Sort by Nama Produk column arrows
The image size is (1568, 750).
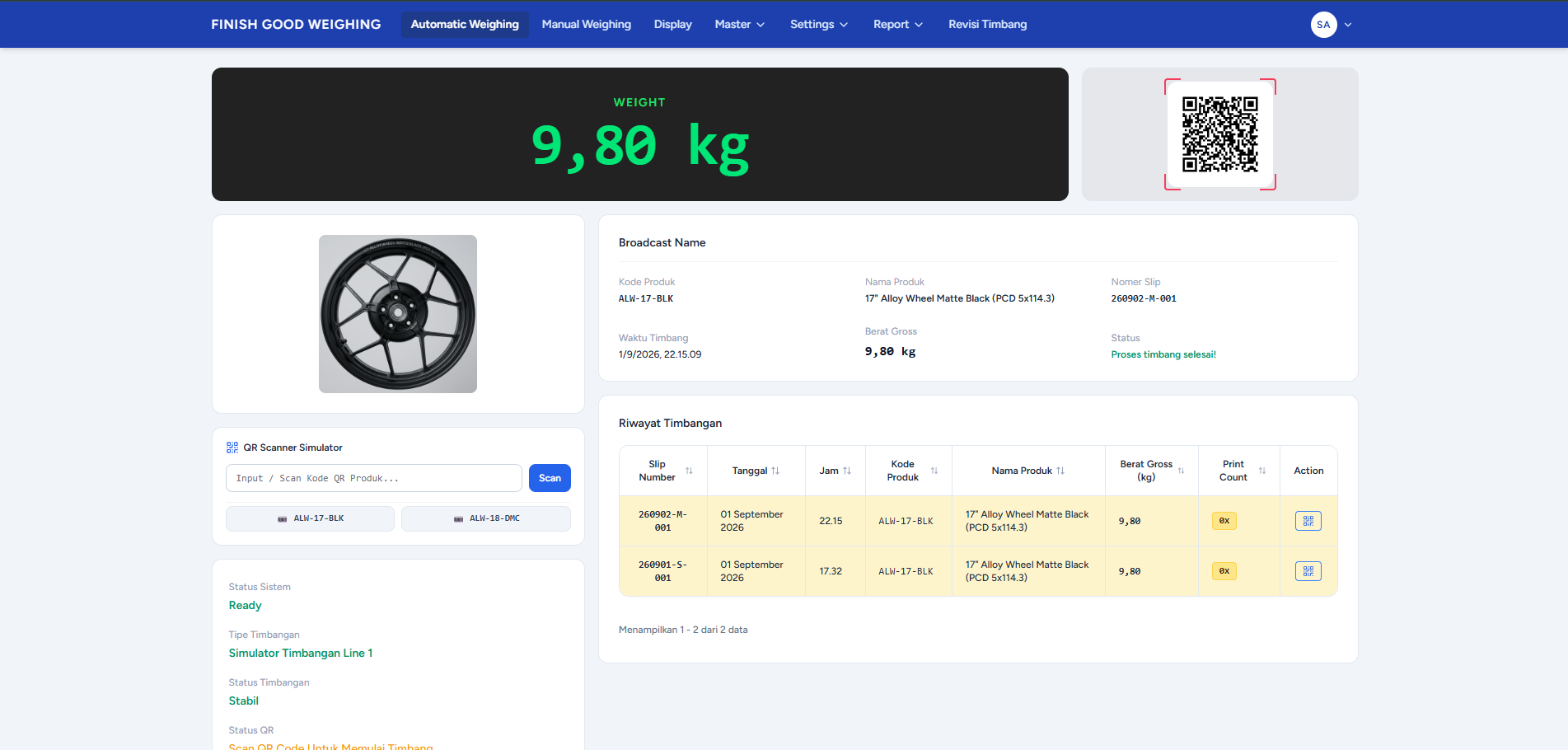point(1060,471)
